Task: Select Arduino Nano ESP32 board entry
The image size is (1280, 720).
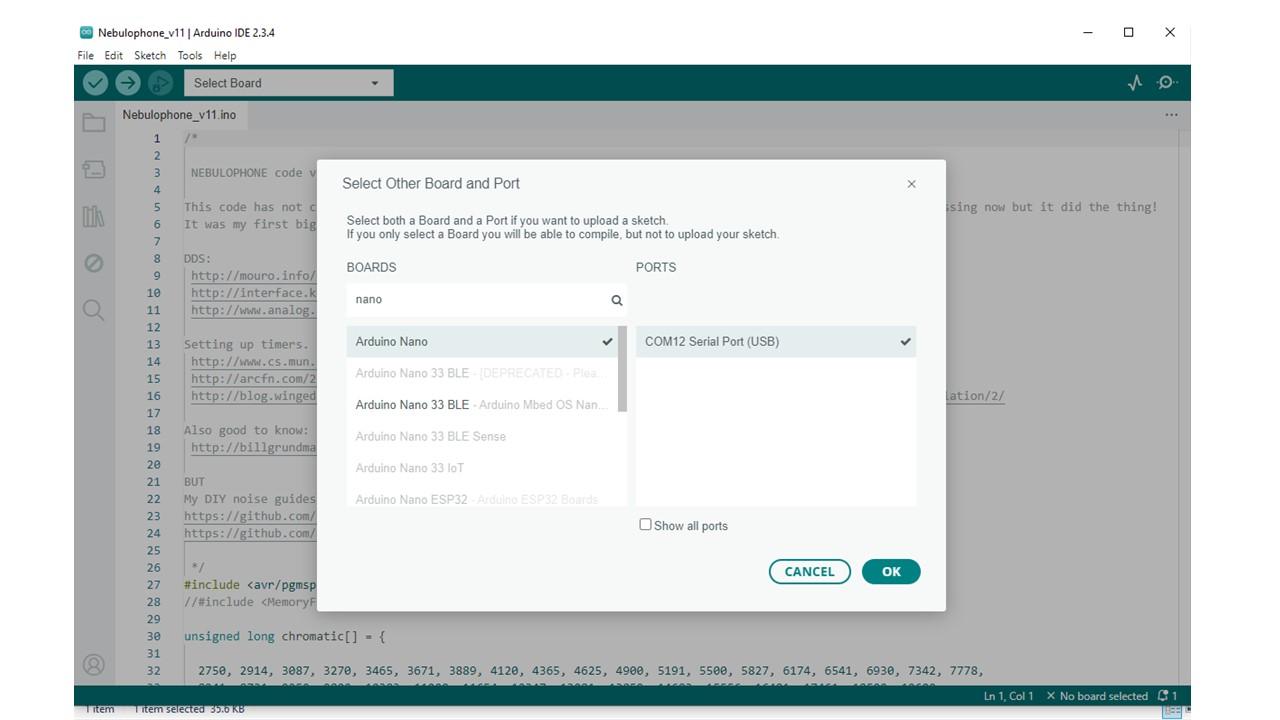Action: (x=483, y=498)
